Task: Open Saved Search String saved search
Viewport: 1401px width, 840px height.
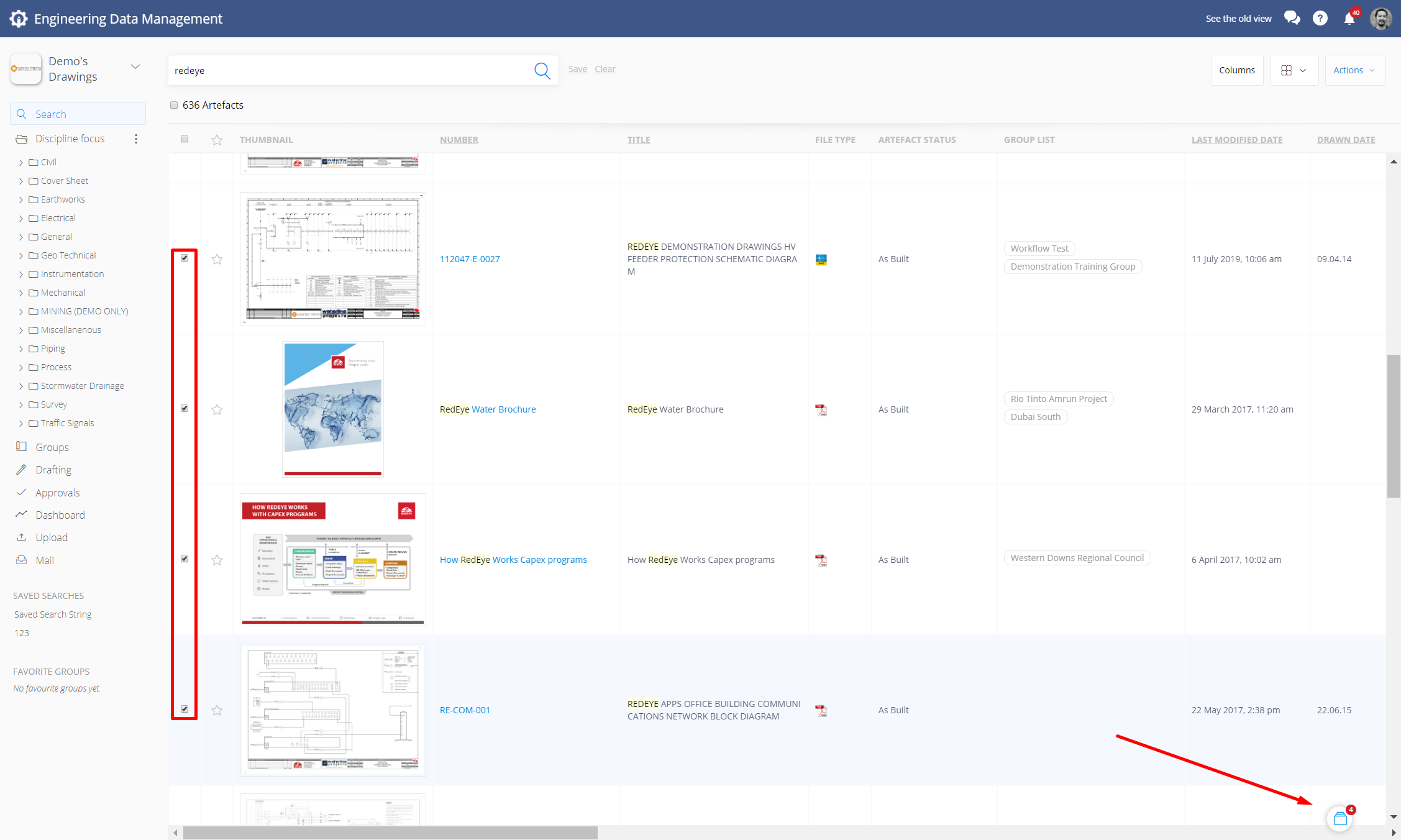Action: click(x=53, y=614)
